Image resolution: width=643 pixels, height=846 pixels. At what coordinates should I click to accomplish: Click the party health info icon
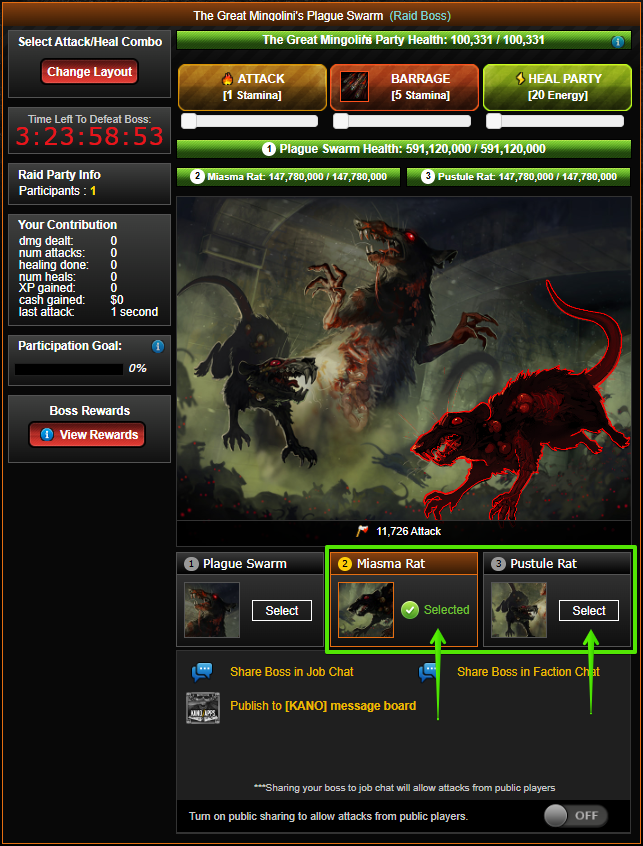coord(618,42)
